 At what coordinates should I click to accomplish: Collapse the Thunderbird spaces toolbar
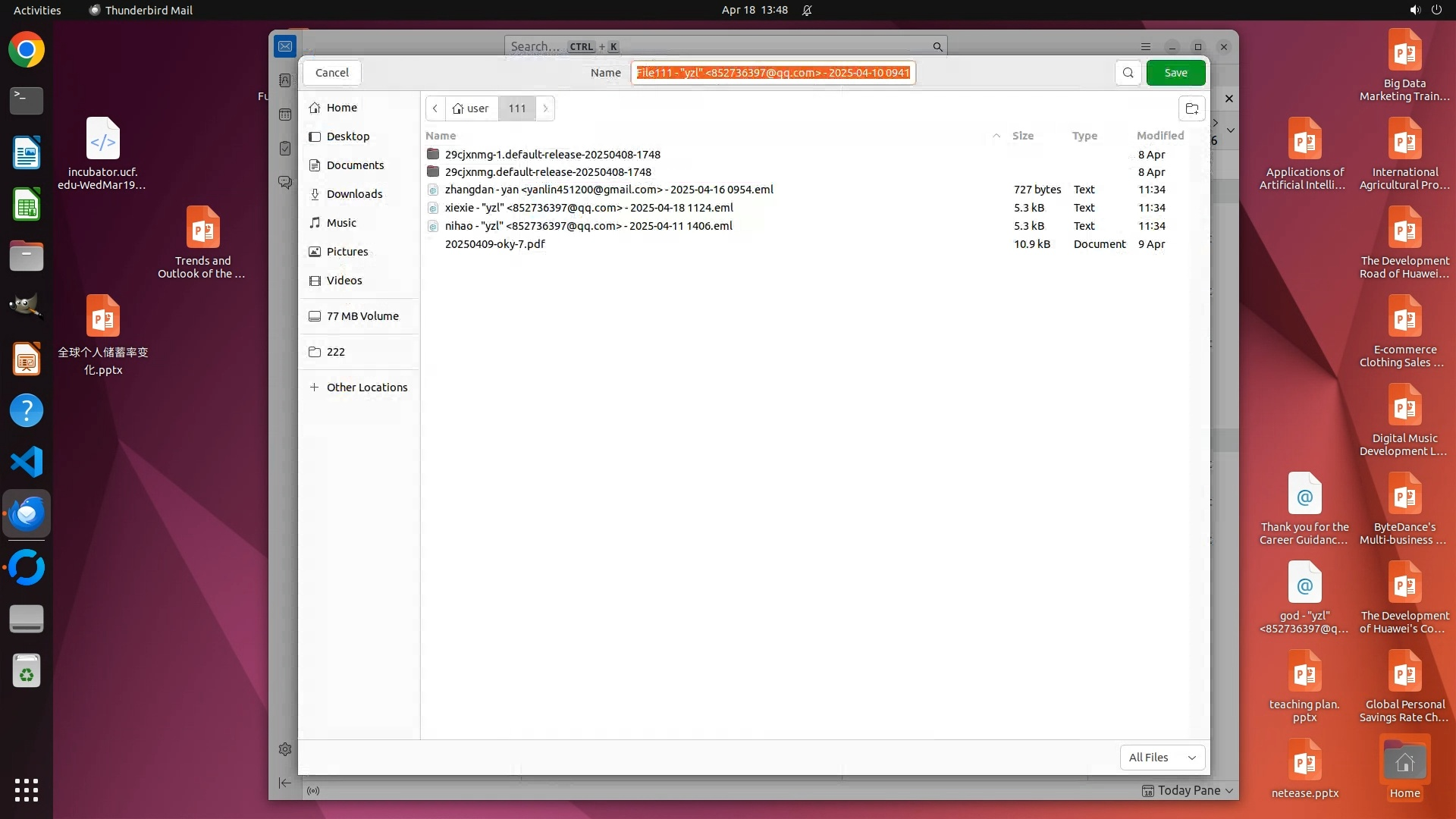coord(285,783)
